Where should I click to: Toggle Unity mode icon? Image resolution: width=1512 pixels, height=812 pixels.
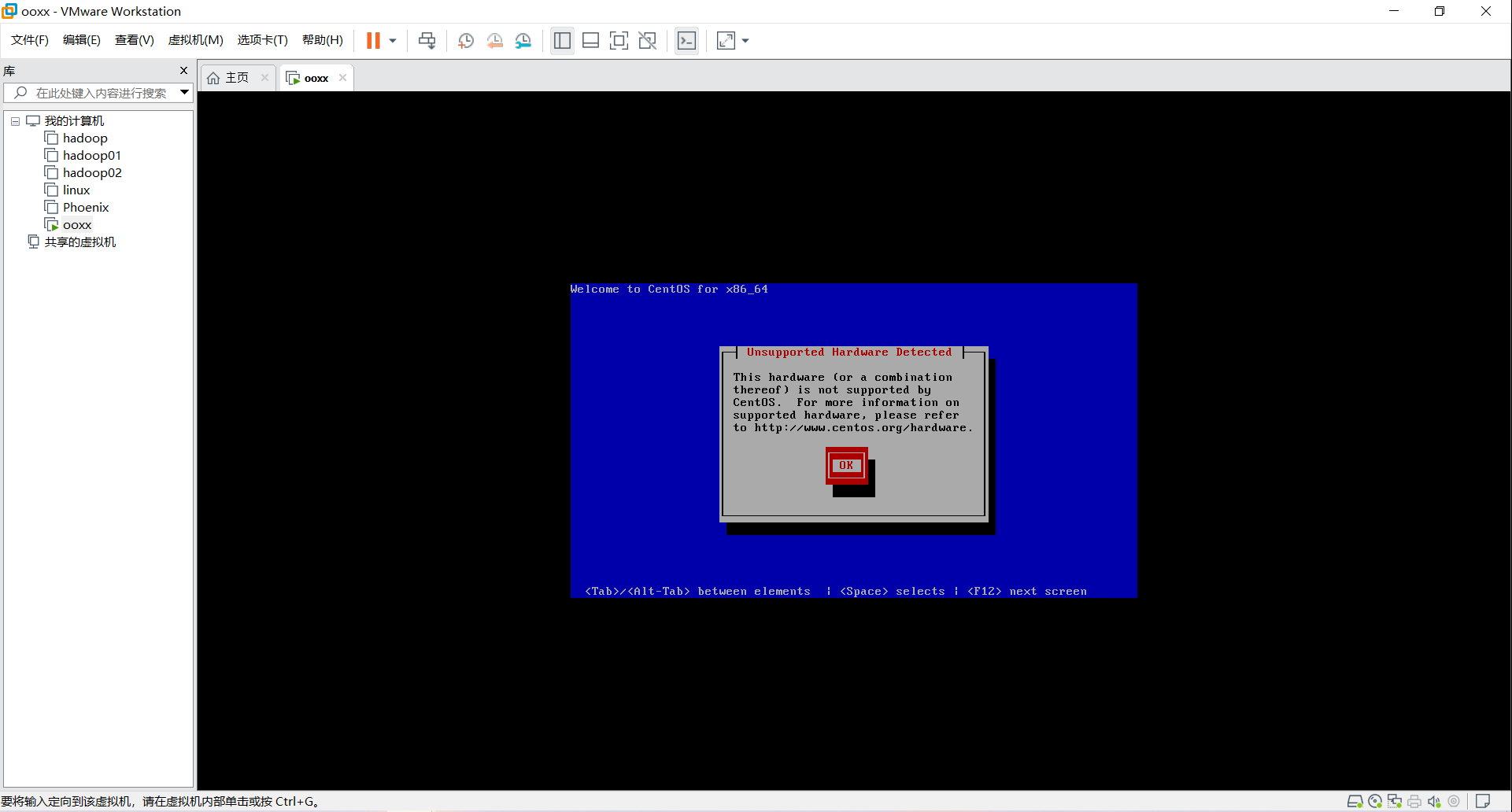pos(648,40)
